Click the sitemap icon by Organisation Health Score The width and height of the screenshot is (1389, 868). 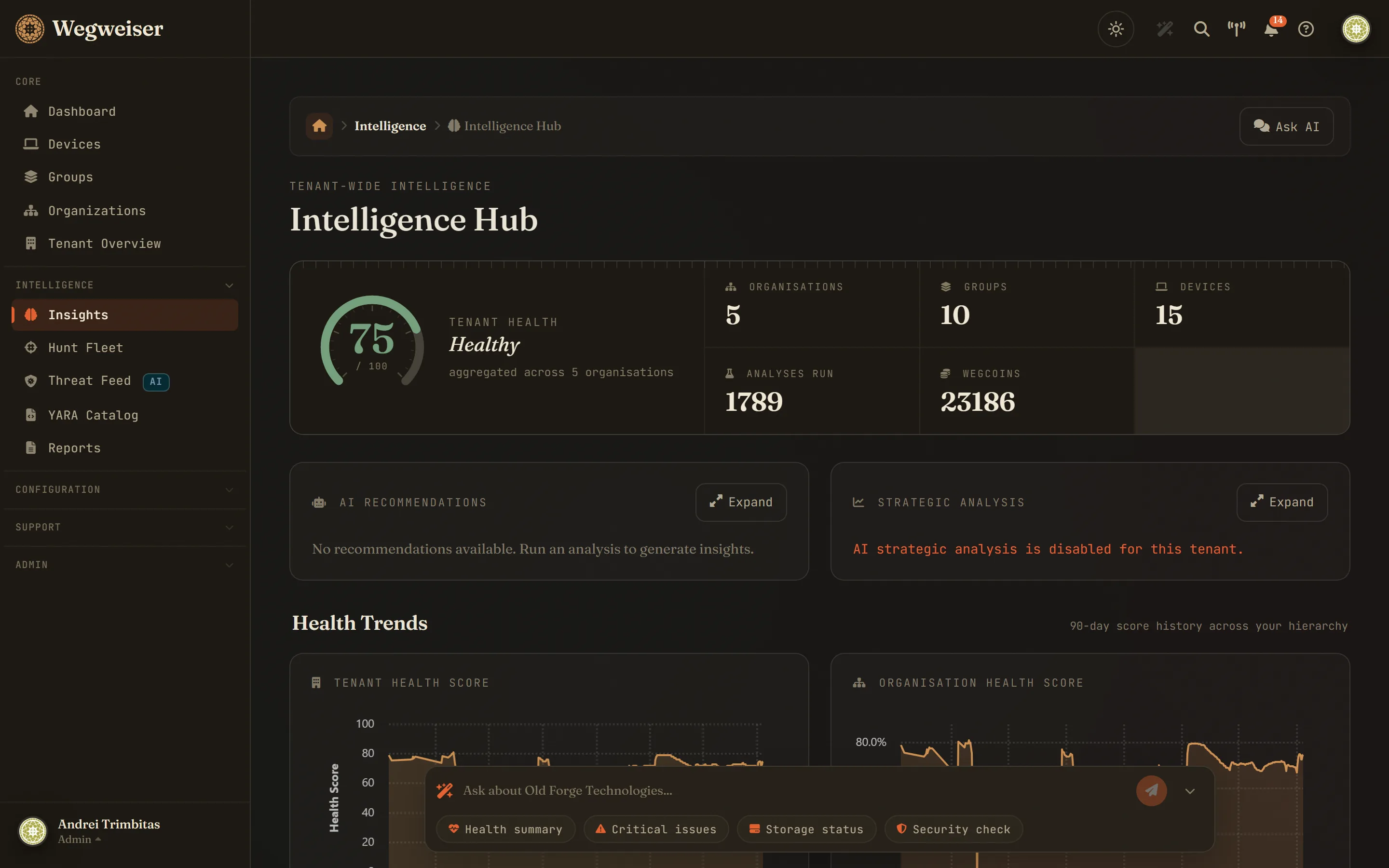(859, 682)
